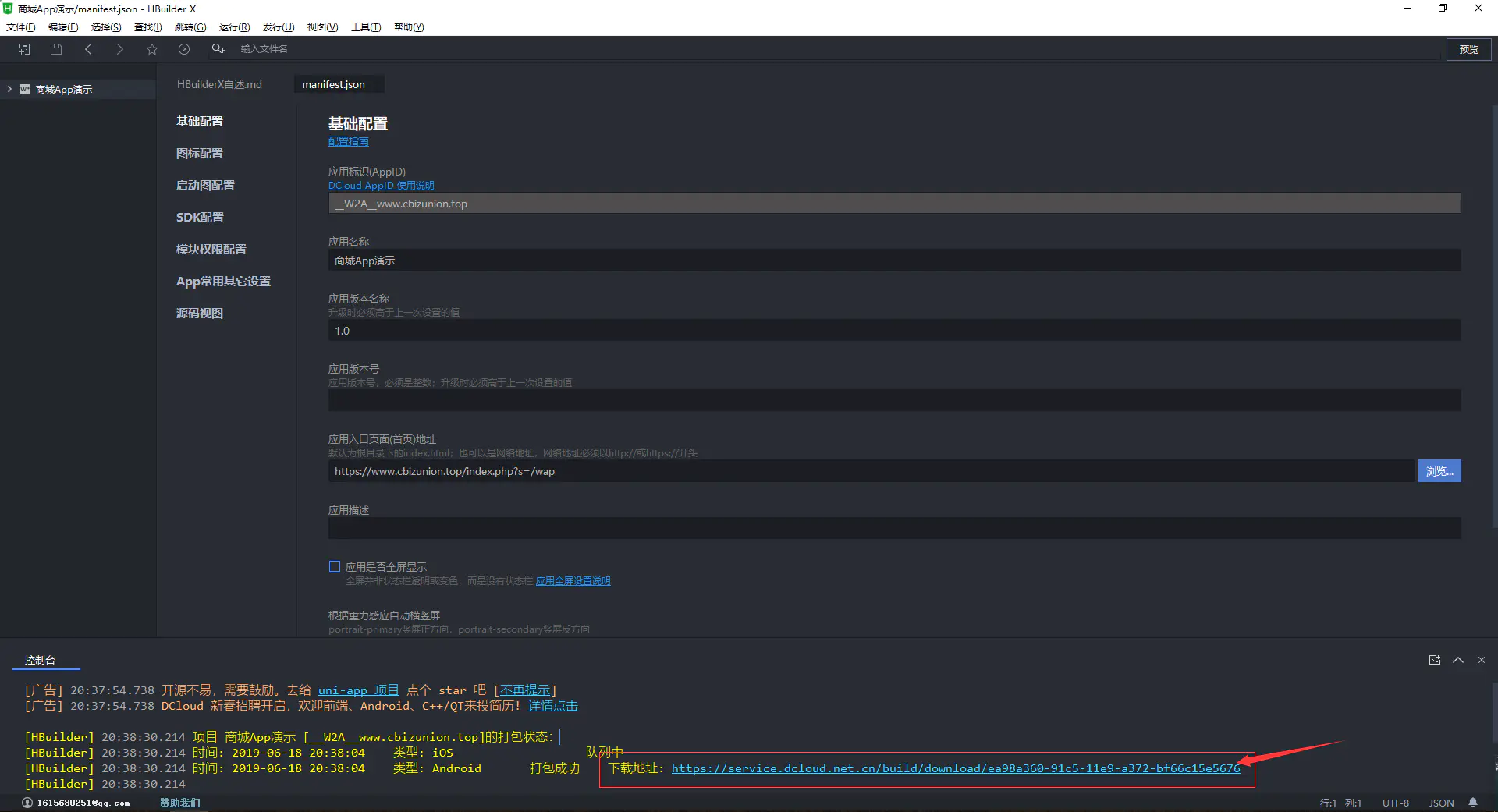Open the service.dcloud.net.cn download link
This screenshot has width=1498, height=812.
point(956,768)
